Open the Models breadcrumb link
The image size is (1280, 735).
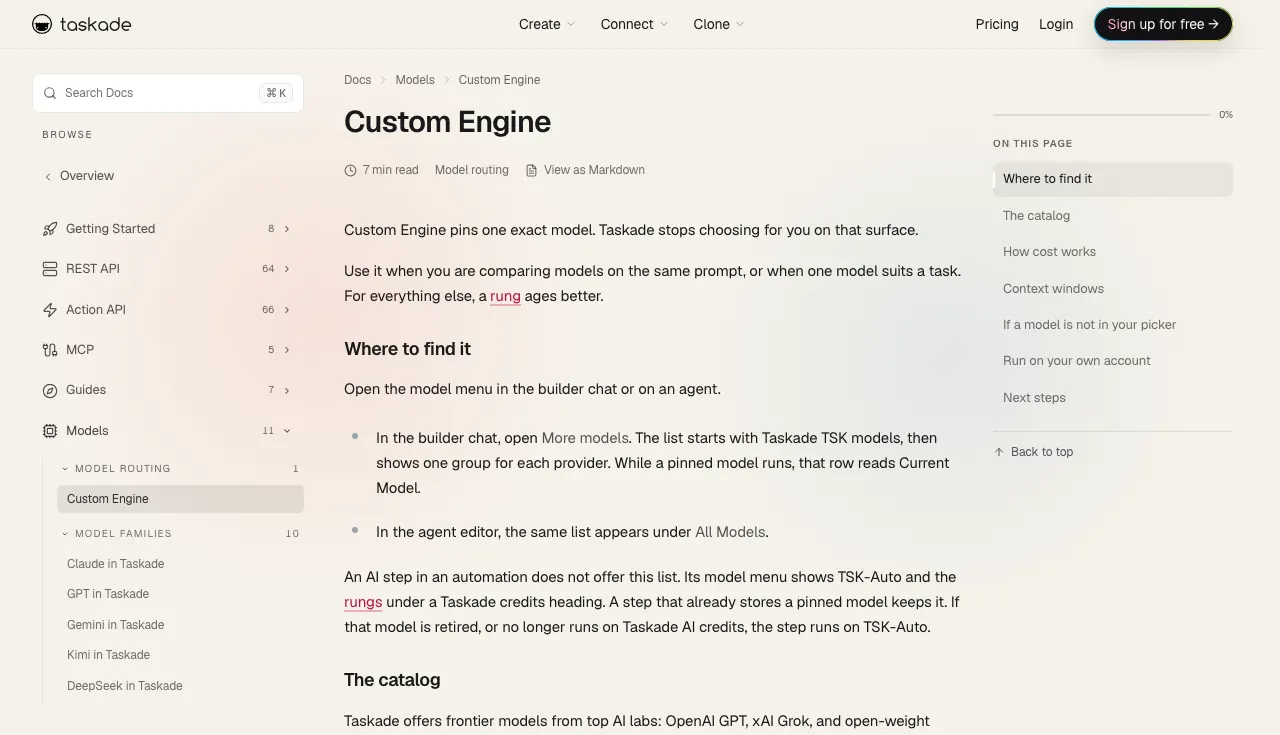415,80
